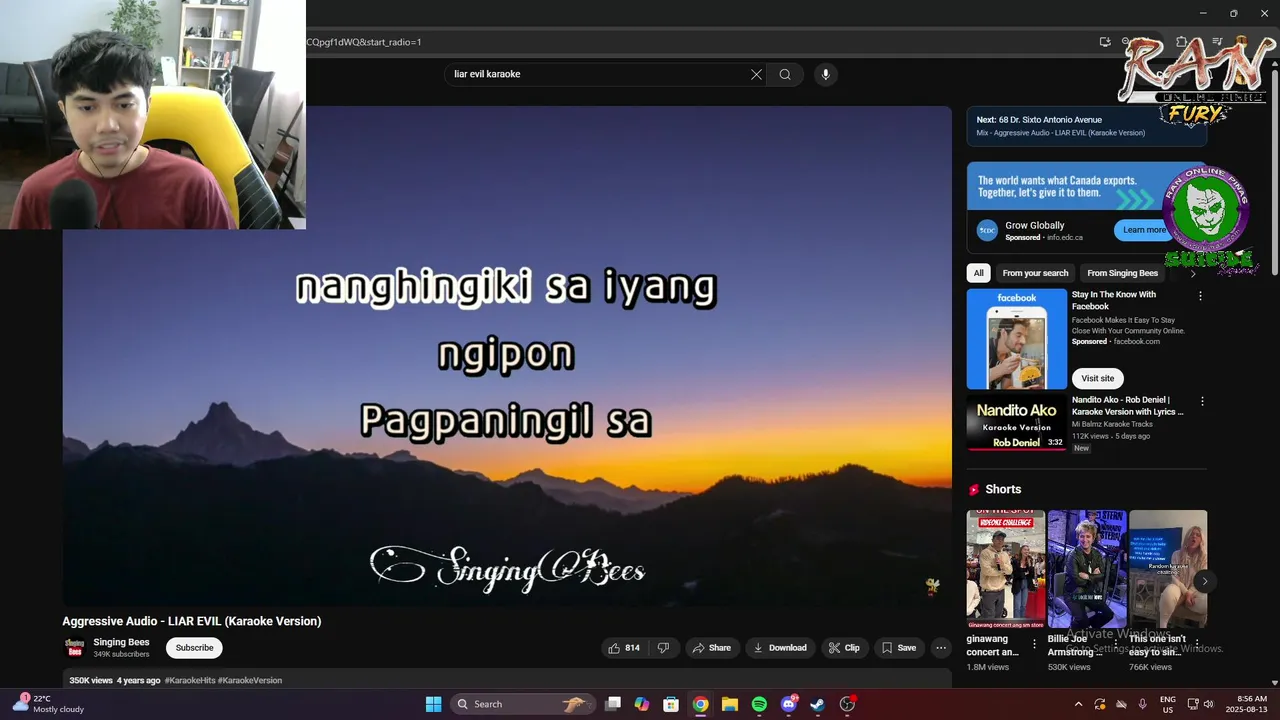Open the weather widget 22°C Mostly cloudy
Image resolution: width=1280 pixels, height=720 pixels.
click(46, 704)
